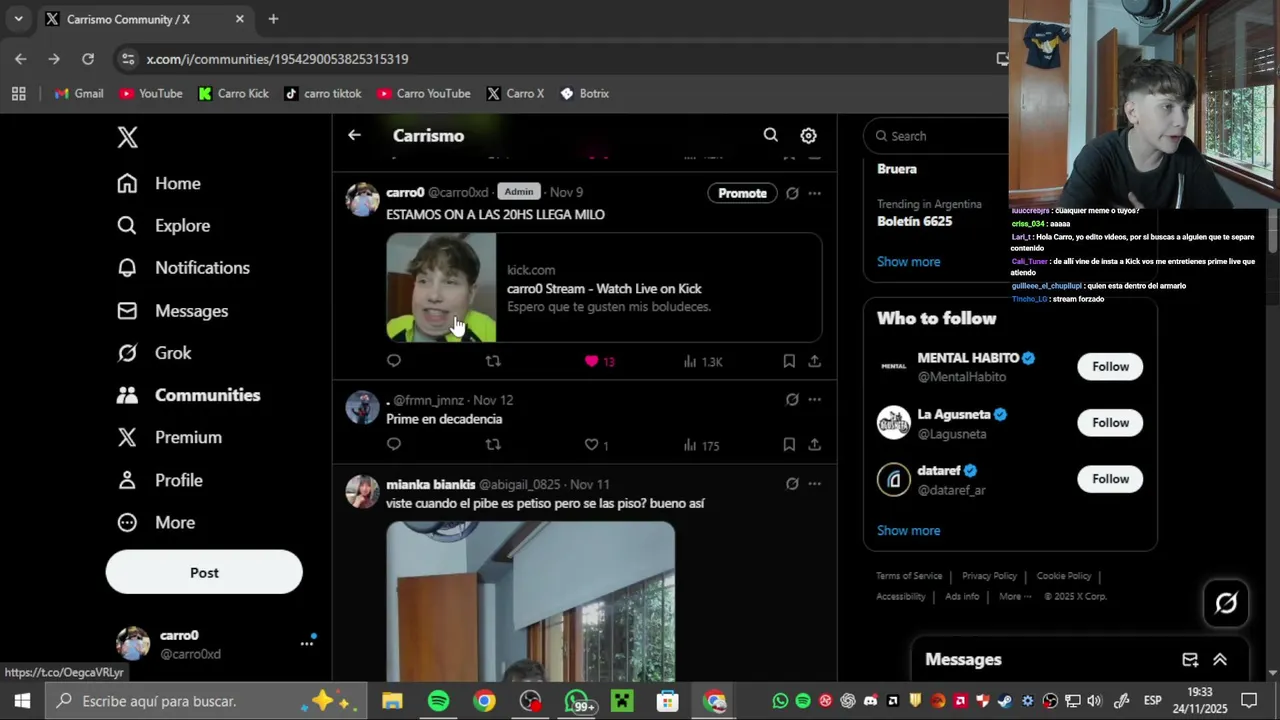Click Grok icon on @frmn_jmnz post
This screenshot has height=720, width=1280.
pos(792,400)
